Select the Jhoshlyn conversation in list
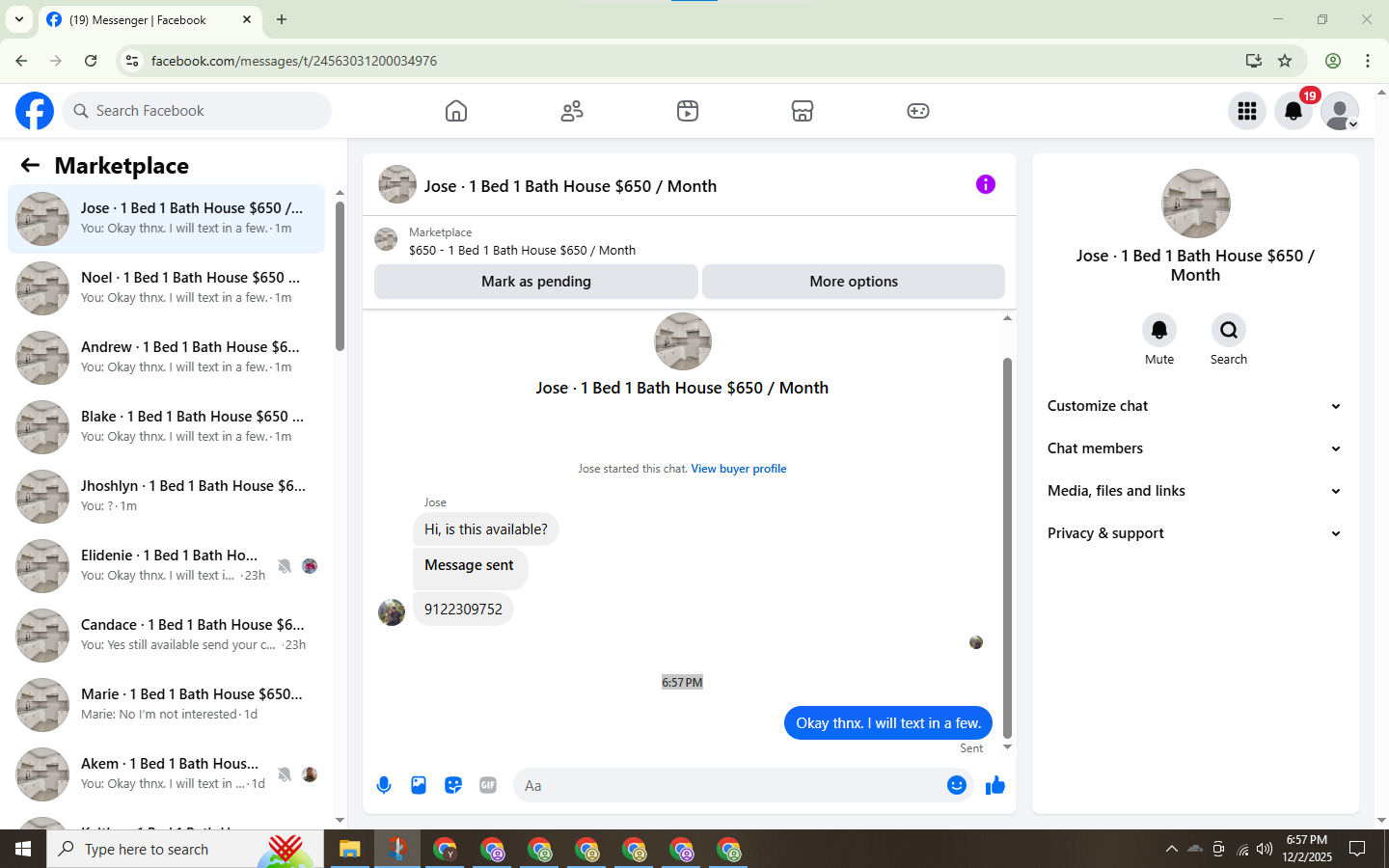Image resolution: width=1389 pixels, height=868 pixels. [166, 497]
